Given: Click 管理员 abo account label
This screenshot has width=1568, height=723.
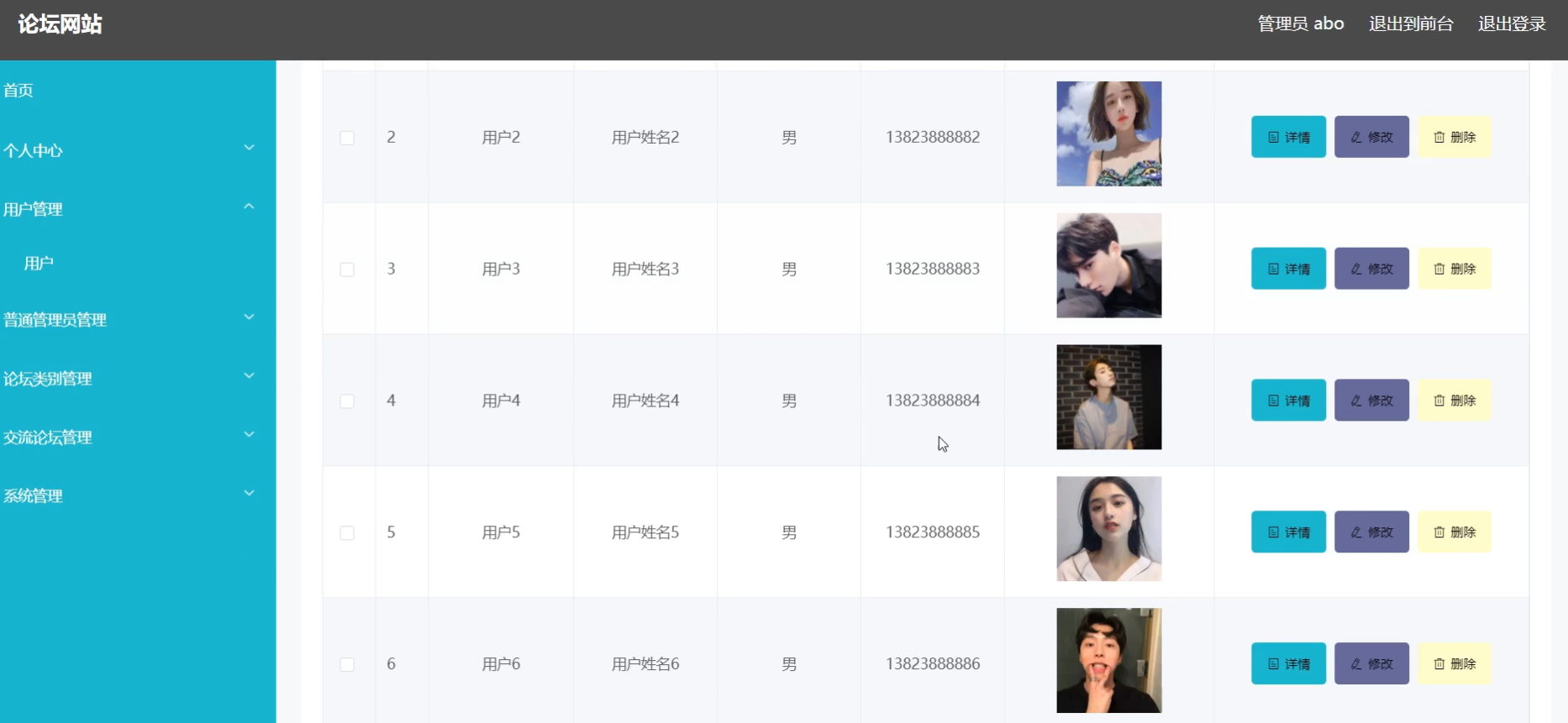Looking at the screenshot, I should (x=1301, y=24).
